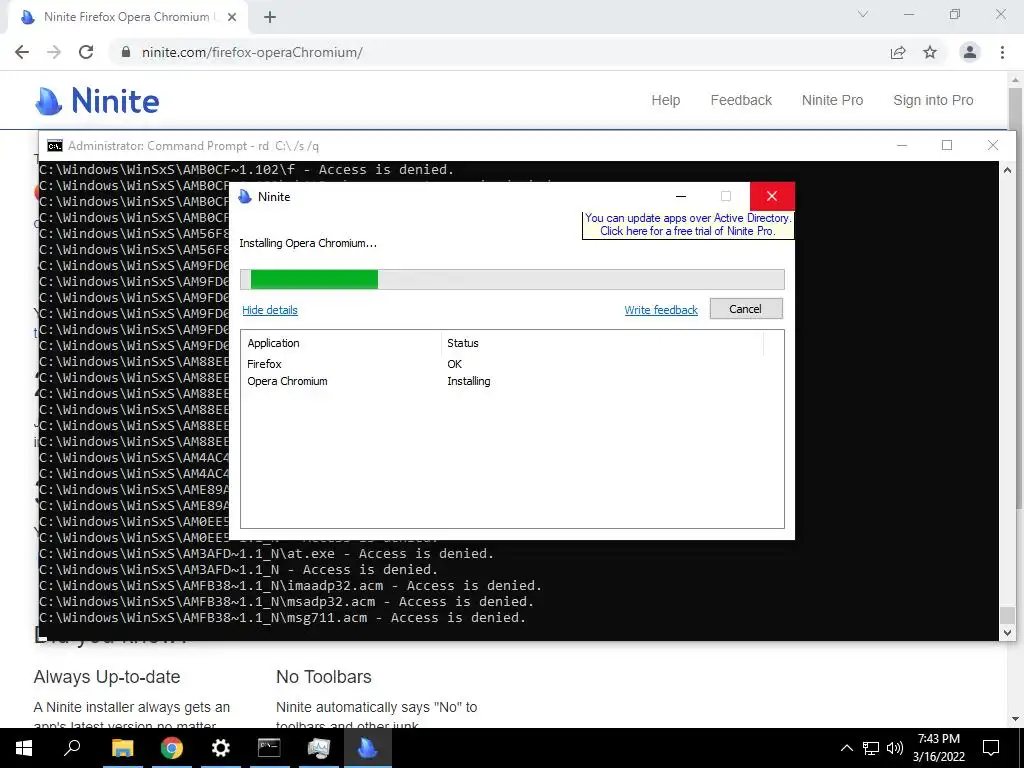The height and width of the screenshot is (768, 1024).
Task: Switch to Ninite installer on taskbar
Action: 368,748
